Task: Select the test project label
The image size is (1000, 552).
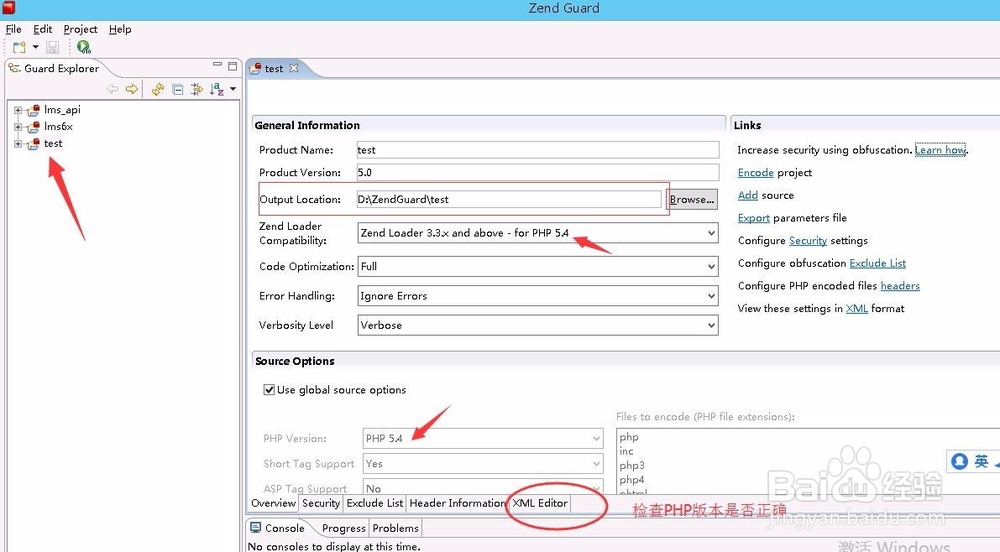Action: [x=53, y=143]
